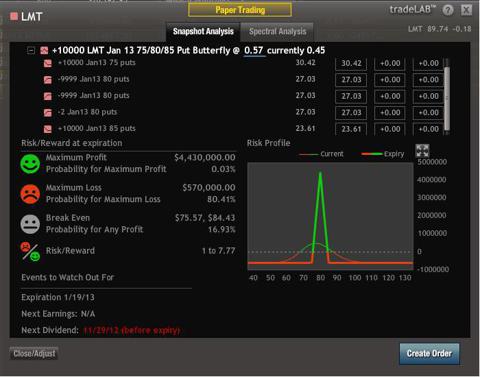Click the red LMT symbol square icon
Image resolution: width=480 pixels, height=377 pixels.
[14, 16]
